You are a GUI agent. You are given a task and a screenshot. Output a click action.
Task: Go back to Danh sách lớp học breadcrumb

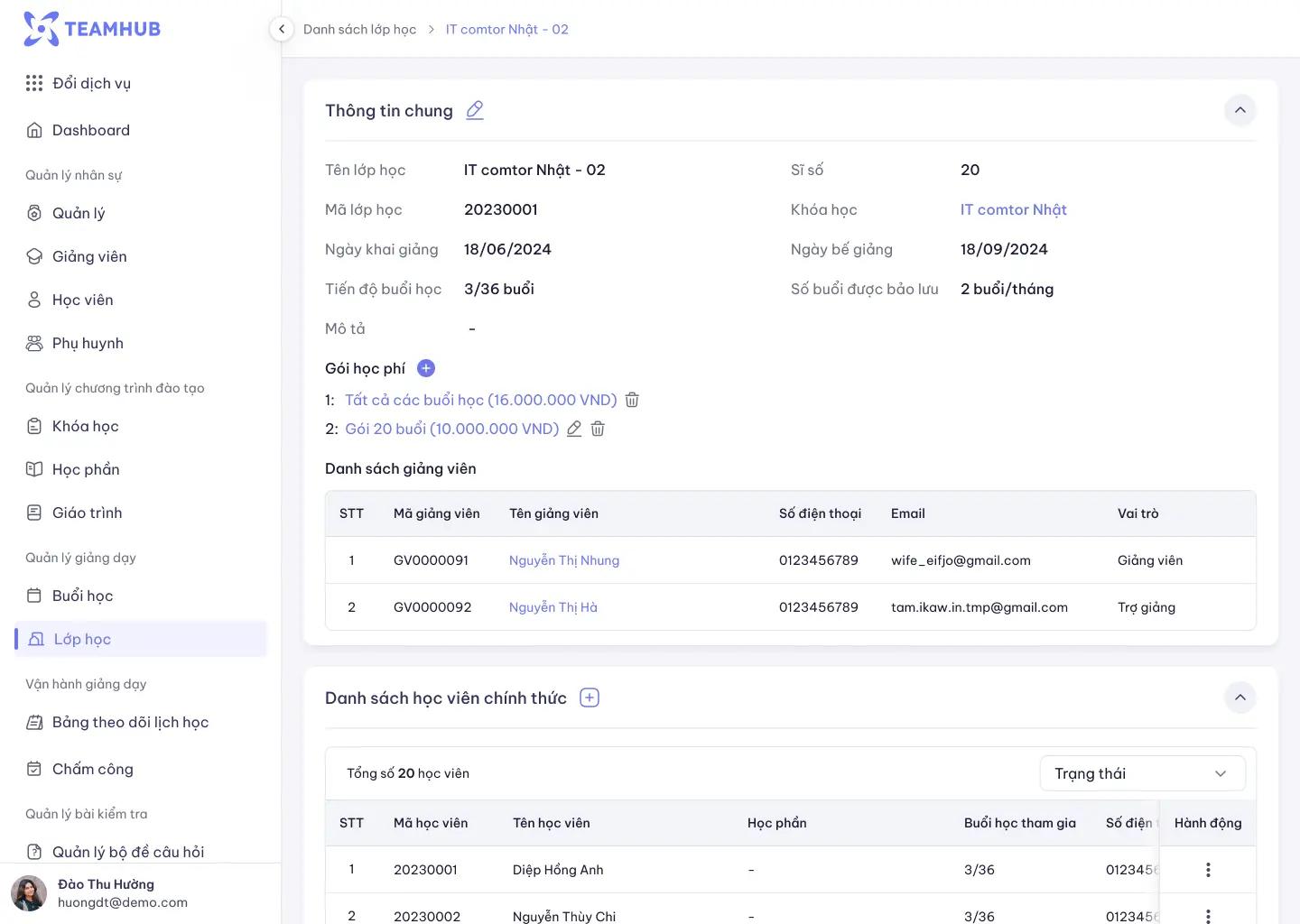click(x=359, y=29)
